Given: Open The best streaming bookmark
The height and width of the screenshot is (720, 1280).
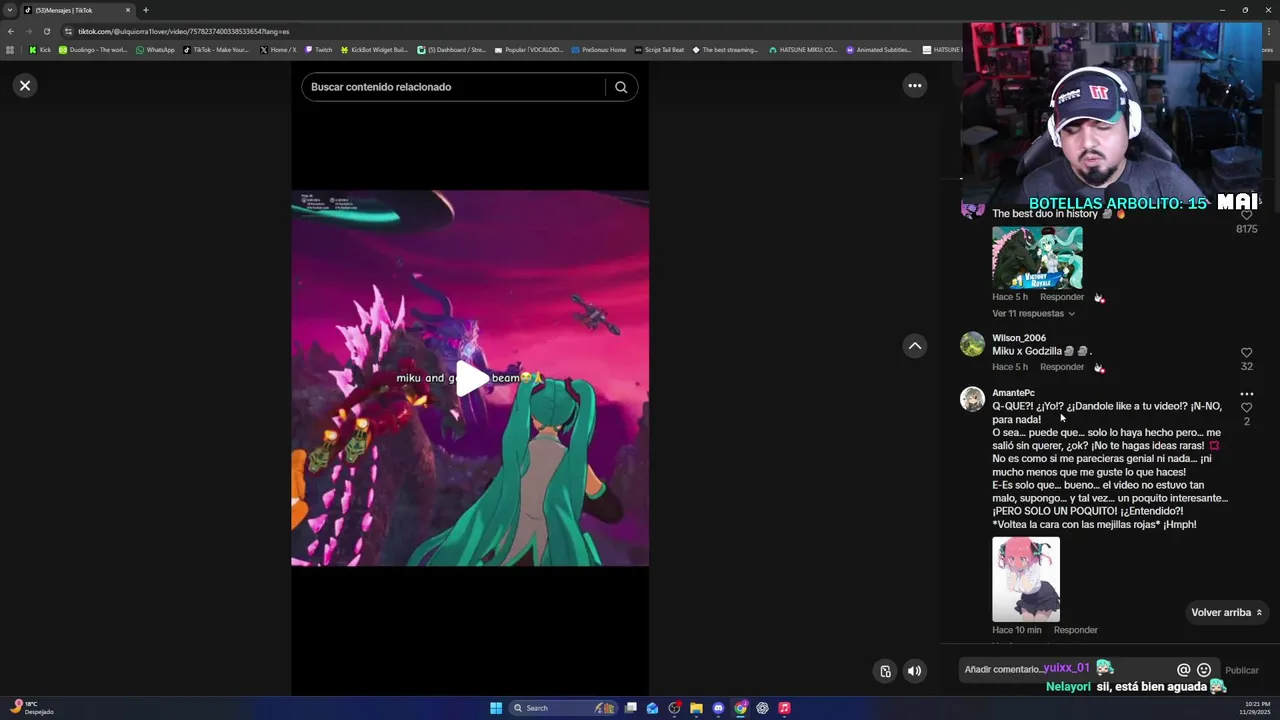Looking at the screenshot, I should [x=725, y=49].
